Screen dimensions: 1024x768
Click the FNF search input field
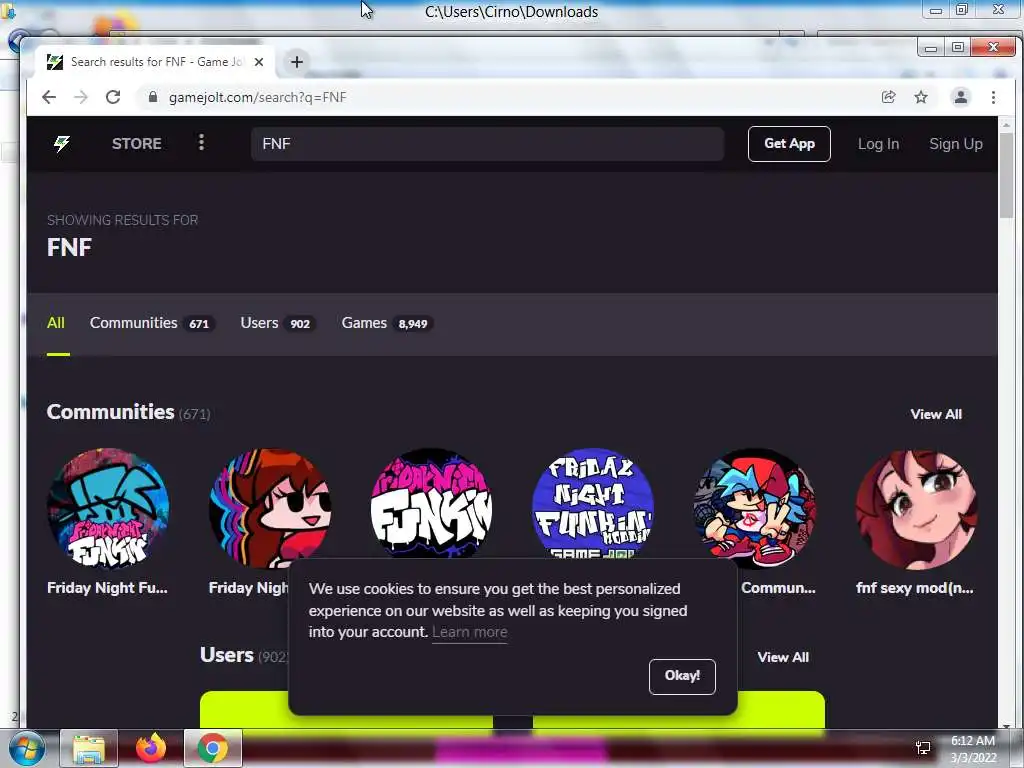[487, 144]
